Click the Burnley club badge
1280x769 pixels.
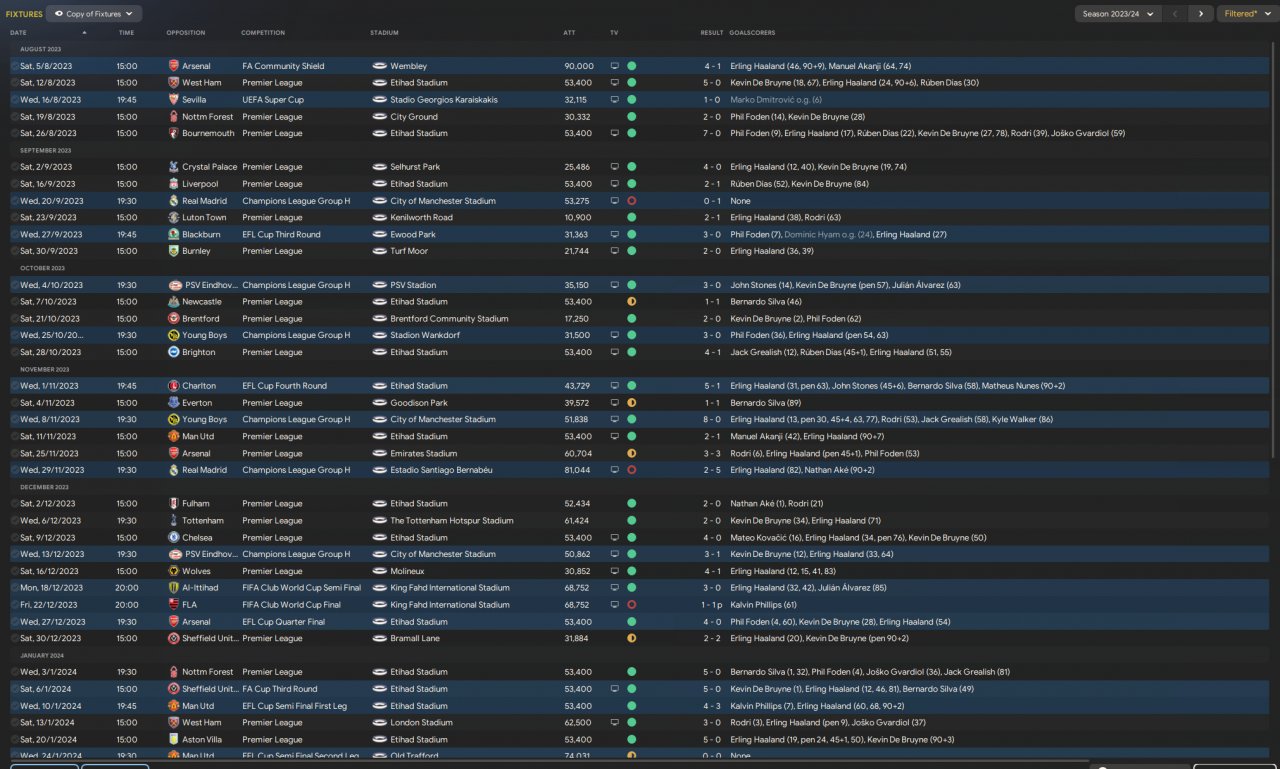point(174,251)
